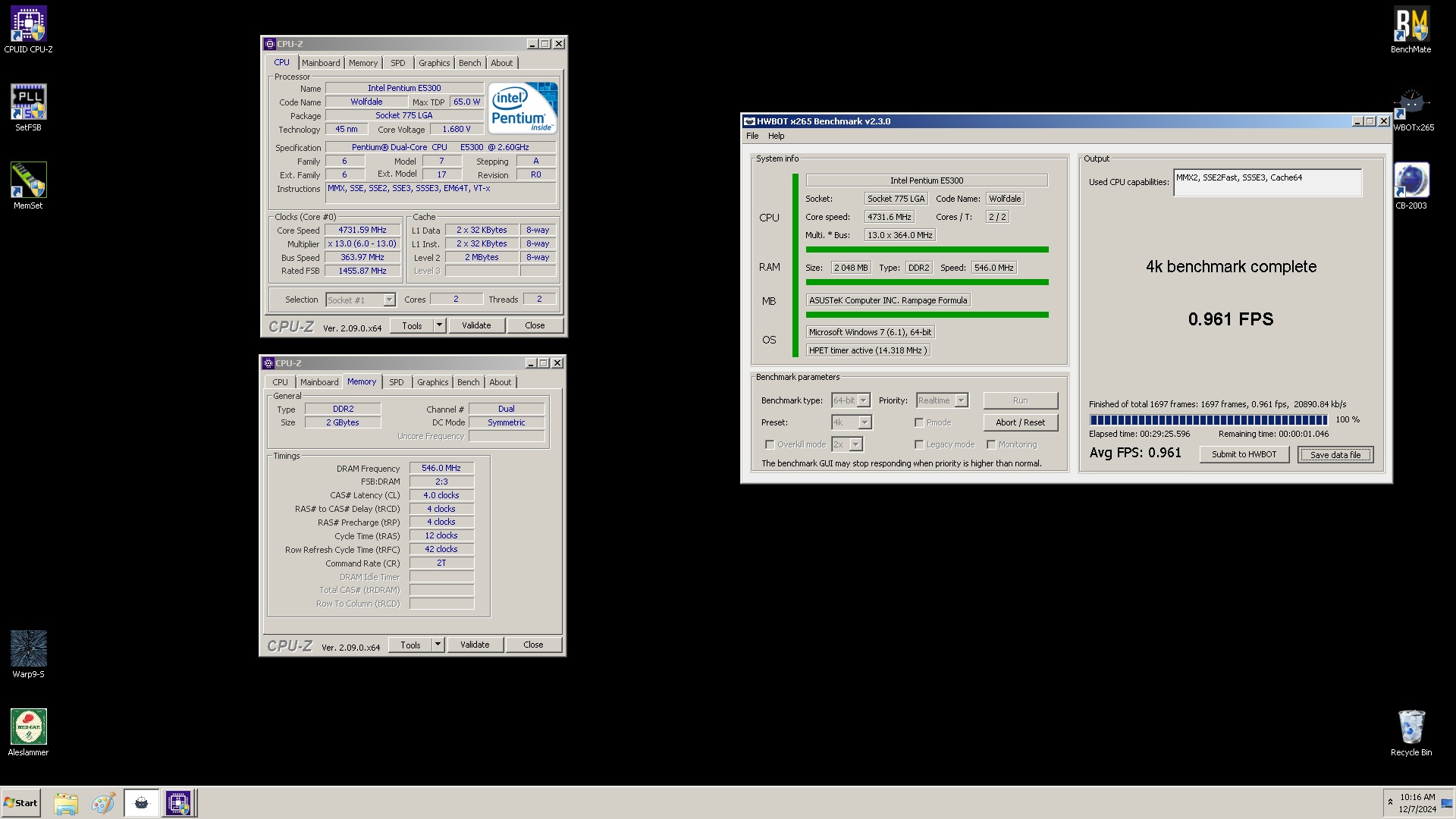Switch to CPU-Z taskbar button
The image size is (1456, 819).
(x=179, y=803)
